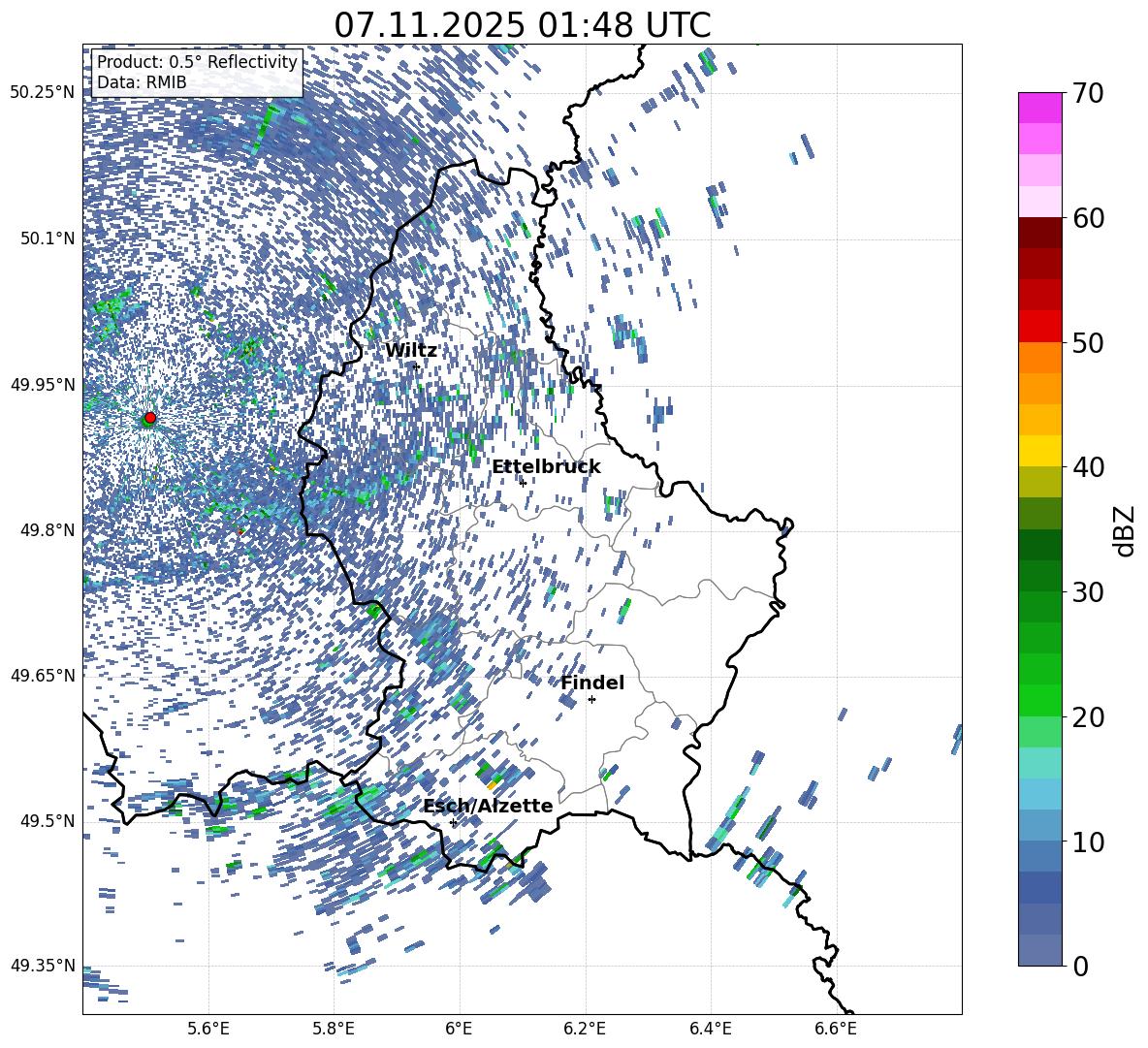Click the colorbar 40 tick value
Image resolution: width=1148 pixels, height=1048 pixels.
(x=1088, y=467)
